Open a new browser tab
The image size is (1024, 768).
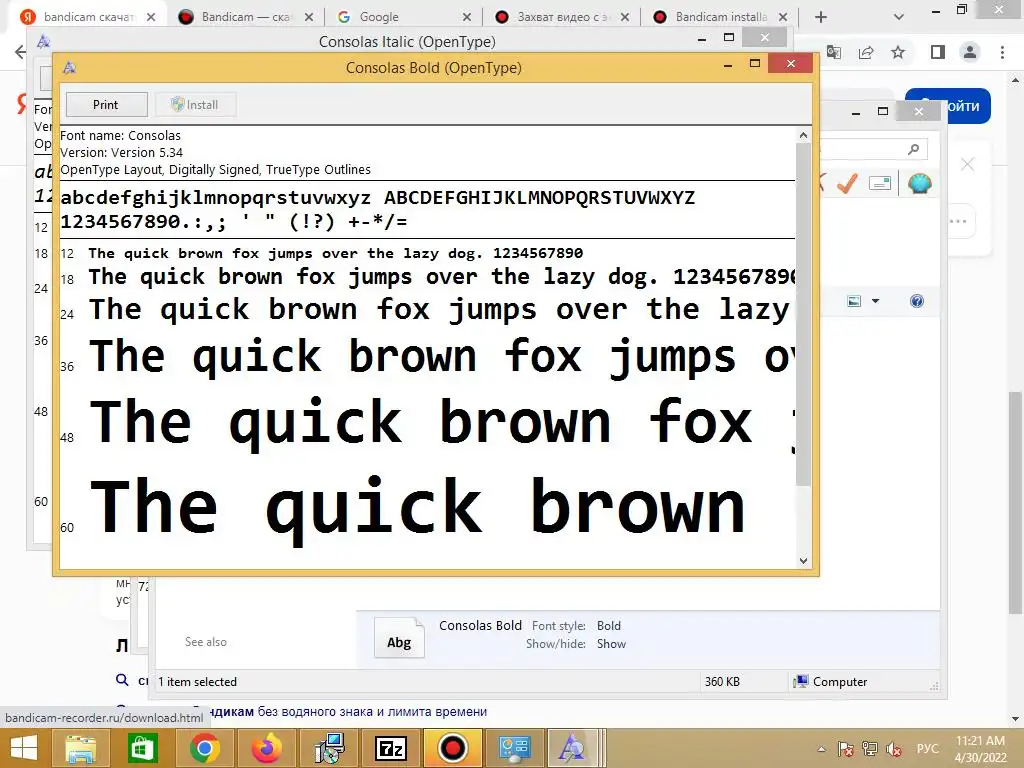[821, 17]
